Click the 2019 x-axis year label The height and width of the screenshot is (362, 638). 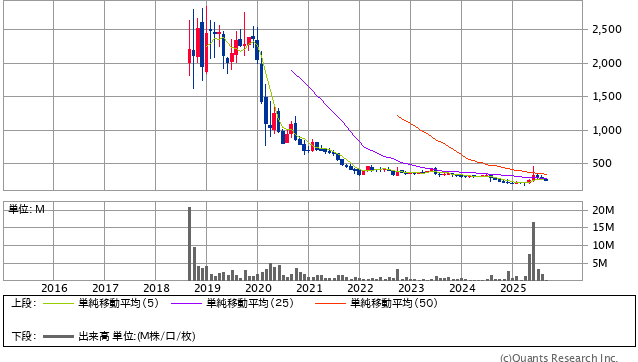pos(207,288)
